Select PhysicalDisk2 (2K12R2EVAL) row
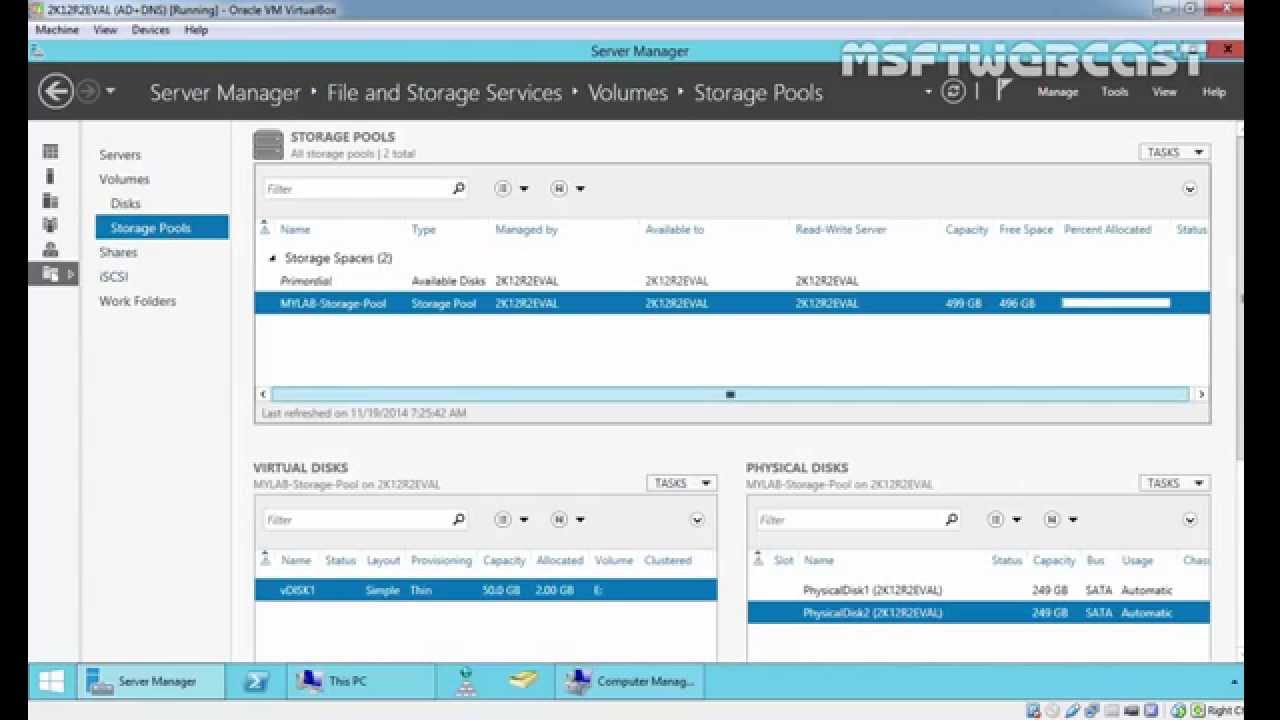1280x720 pixels. click(979, 612)
